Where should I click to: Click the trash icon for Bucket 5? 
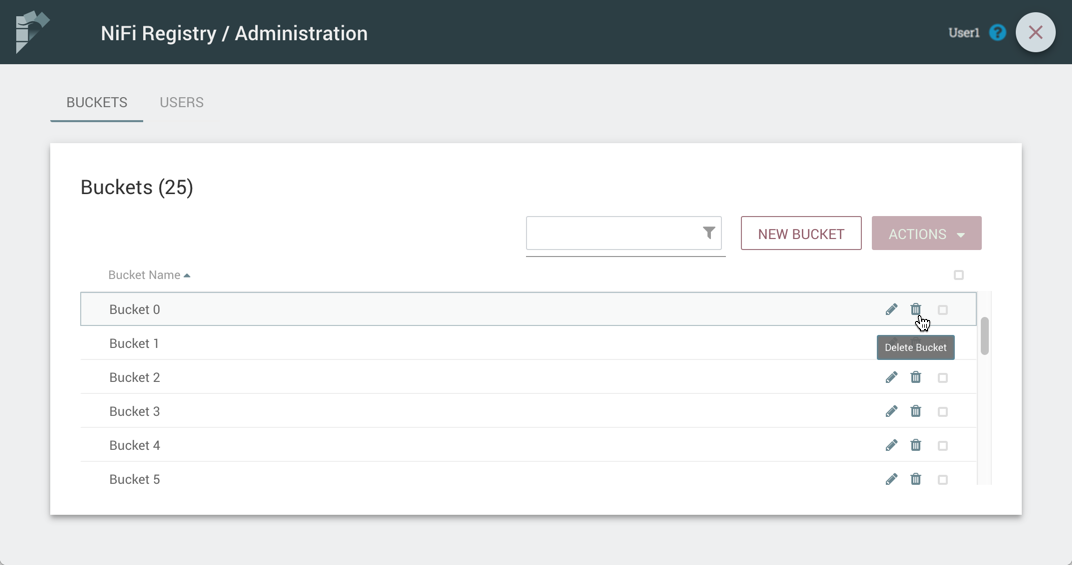click(x=915, y=480)
